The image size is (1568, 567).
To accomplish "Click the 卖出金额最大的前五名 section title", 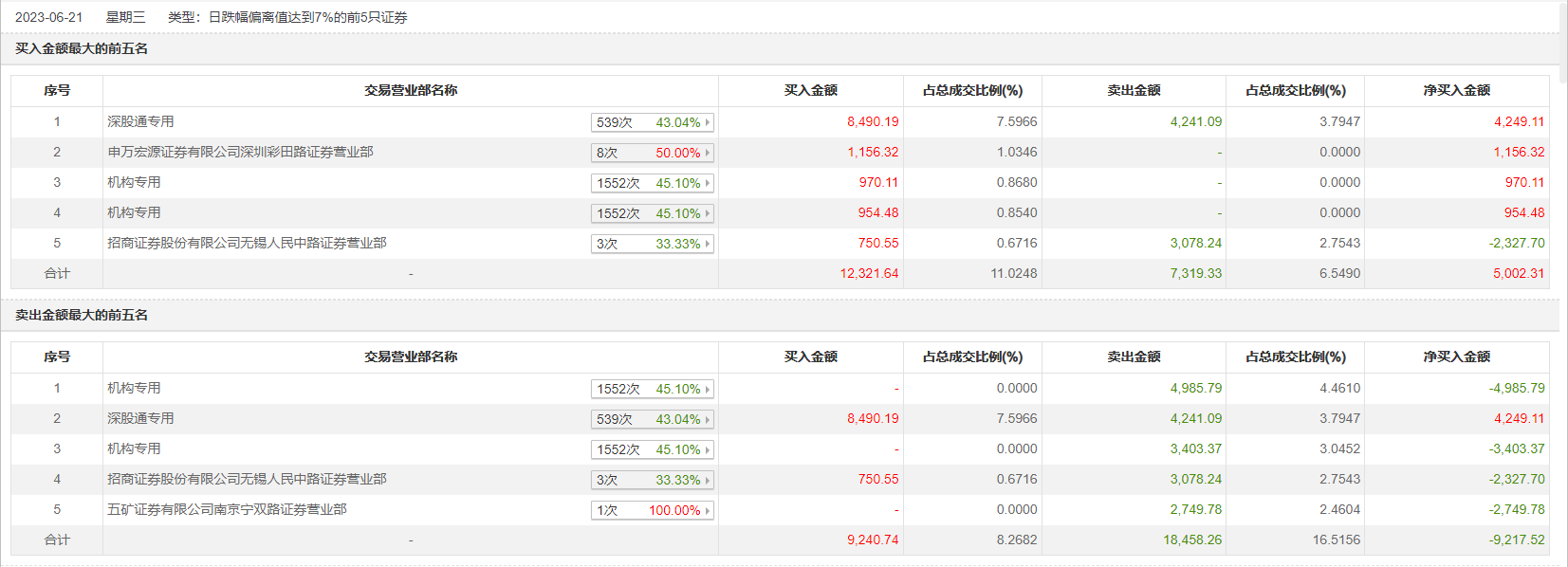I will click(x=82, y=315).
